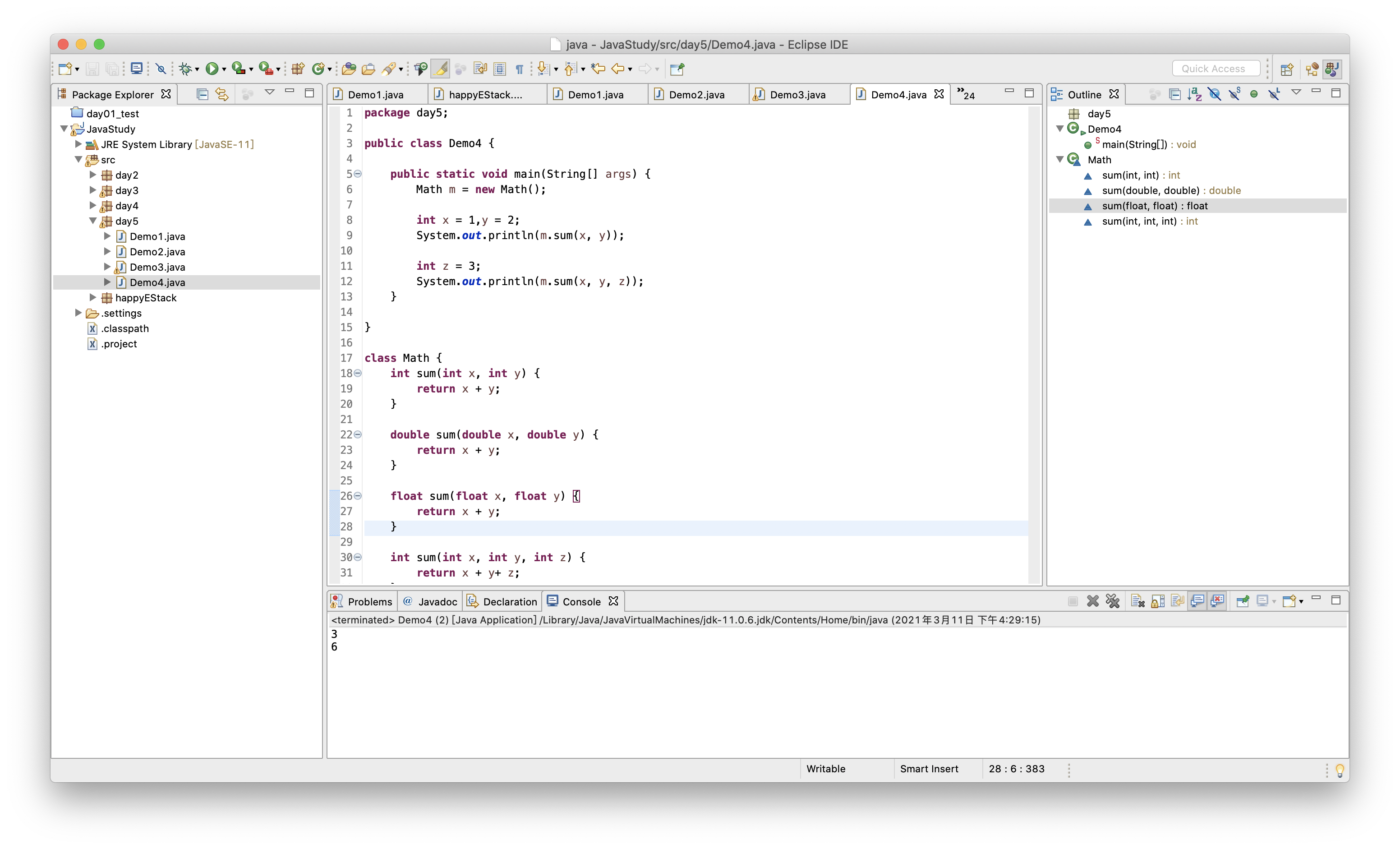Toggle Hide Non-Public Members in Outline
The height and width of the screenshot is (849, 1400).
click(x=1254, y=94)
